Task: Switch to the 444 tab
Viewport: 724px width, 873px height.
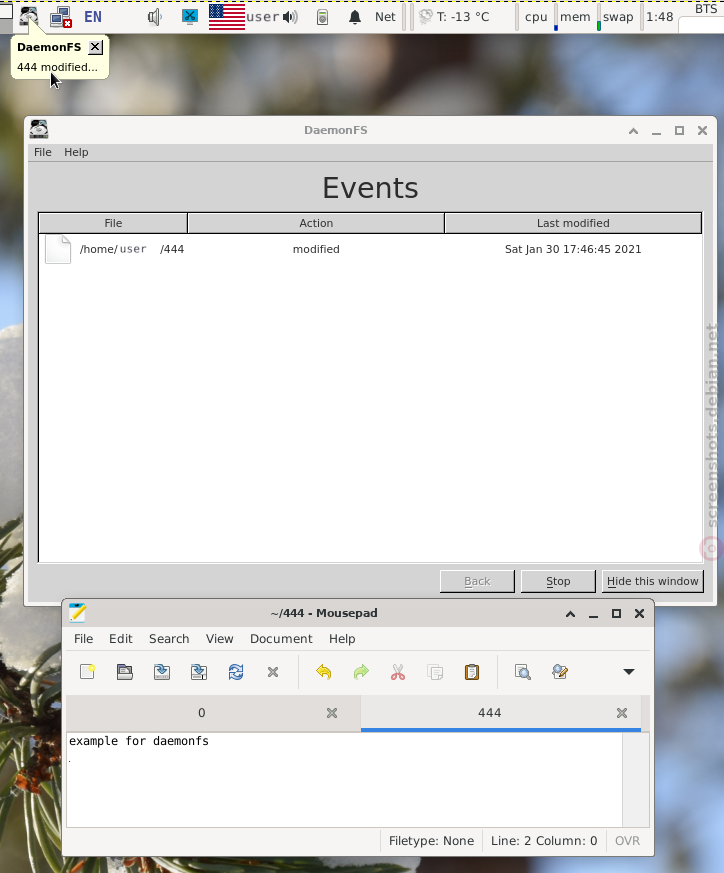Action: point(490,713)
